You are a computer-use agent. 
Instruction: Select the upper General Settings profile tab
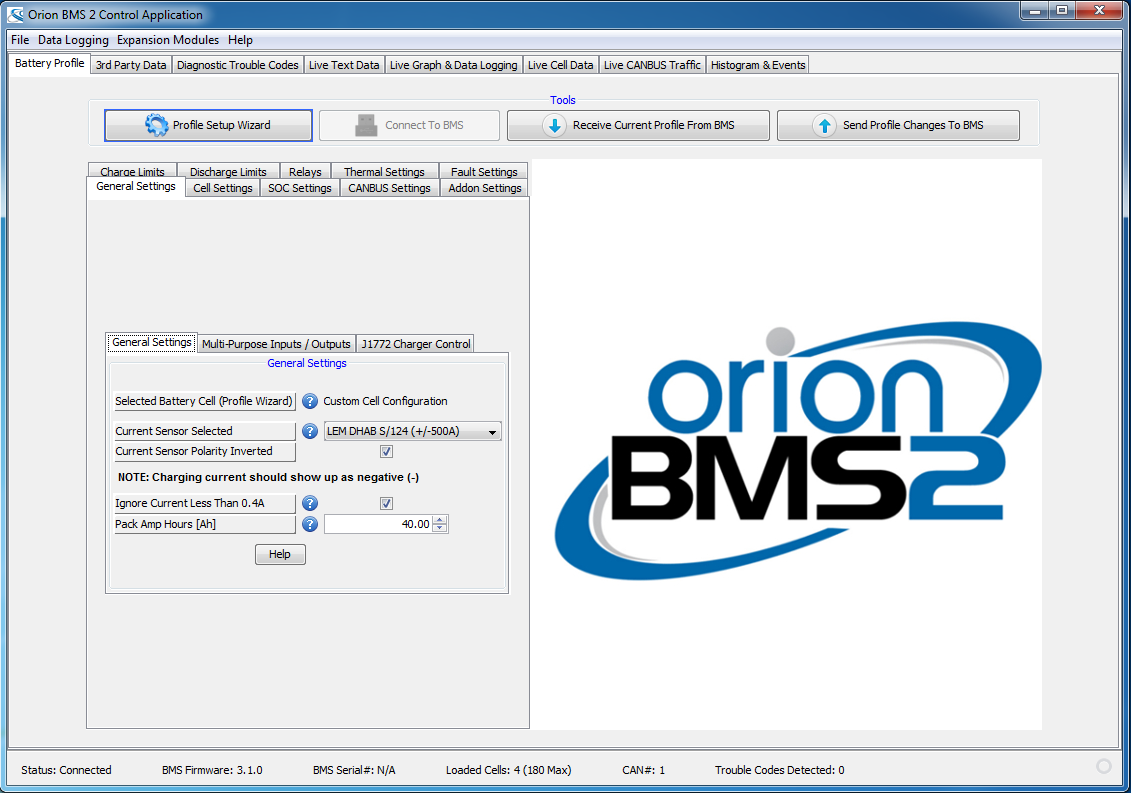pyautogui.click(x=136, y=186)
